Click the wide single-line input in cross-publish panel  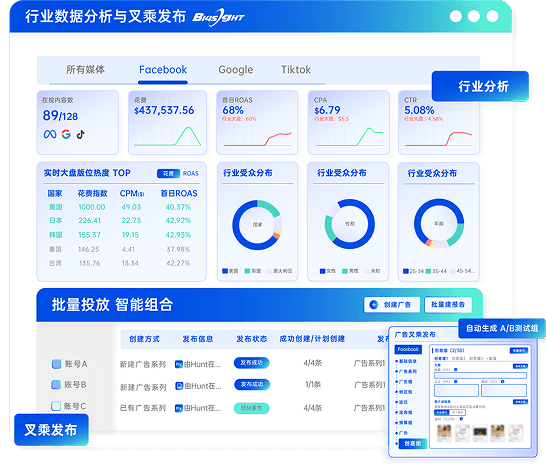pyautogui.click(x=480, y=376)
